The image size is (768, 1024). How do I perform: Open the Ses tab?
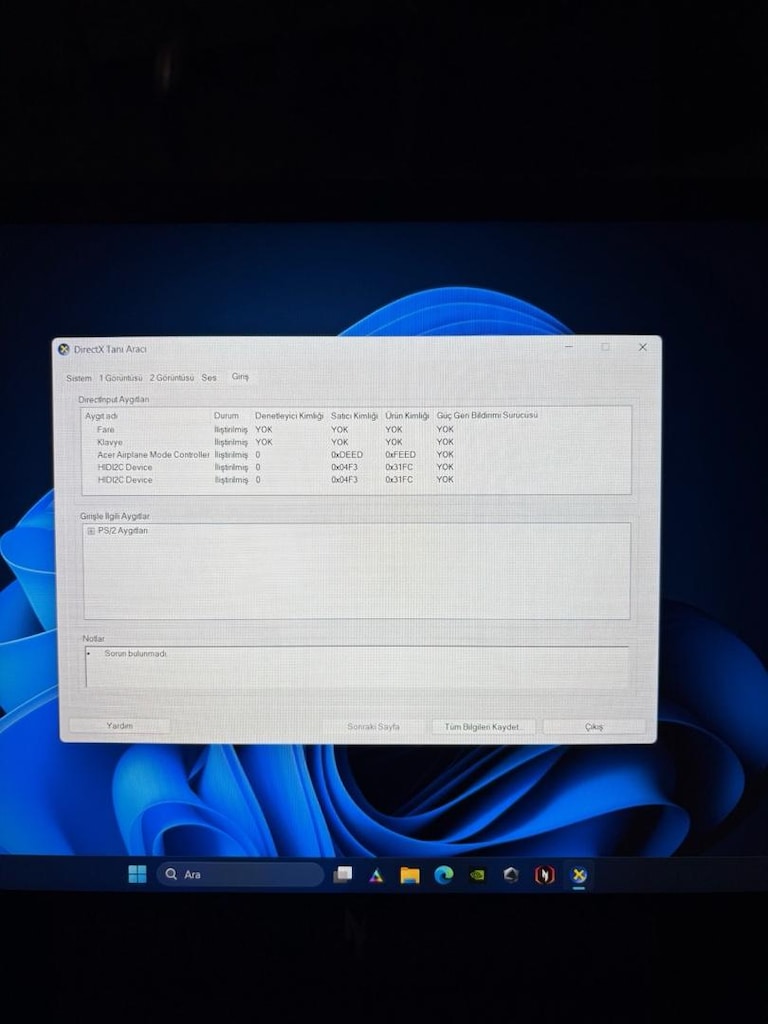point(209,378)
